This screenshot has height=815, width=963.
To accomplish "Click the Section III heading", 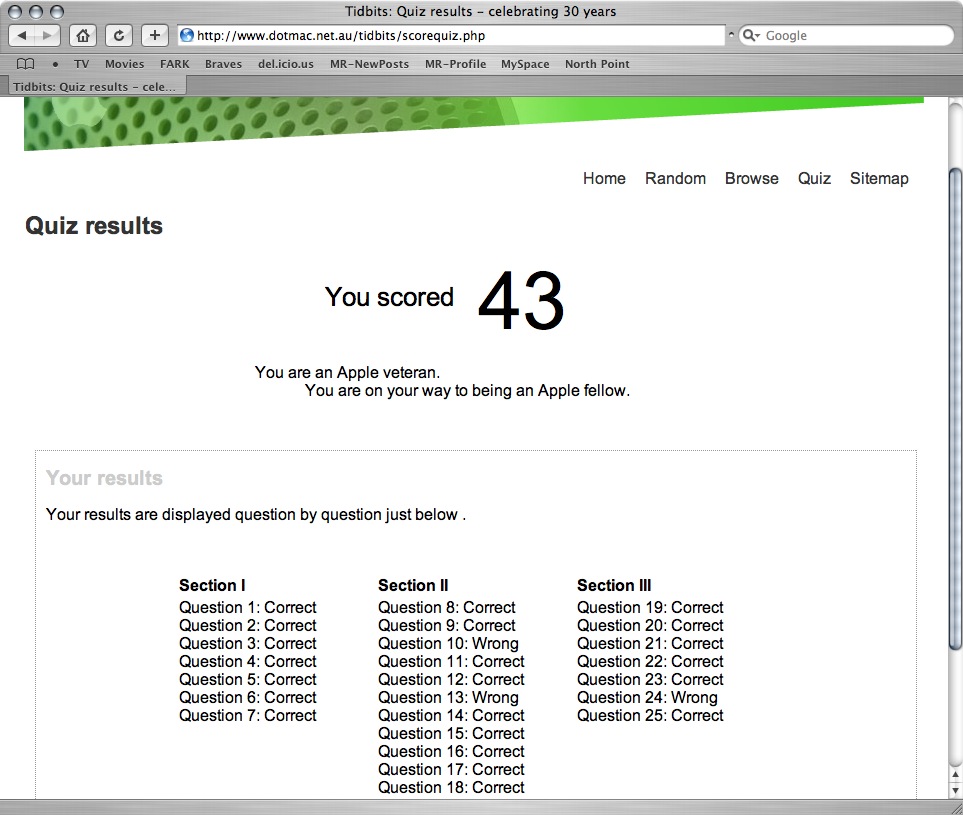I will pyautogui.click(x=614, y=585).
